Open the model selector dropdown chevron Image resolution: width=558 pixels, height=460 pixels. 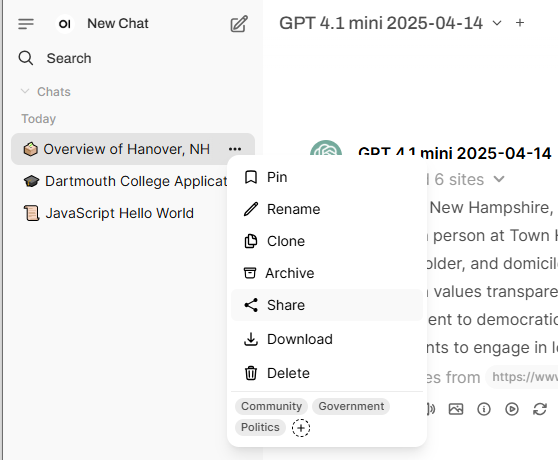pos(497,23)
